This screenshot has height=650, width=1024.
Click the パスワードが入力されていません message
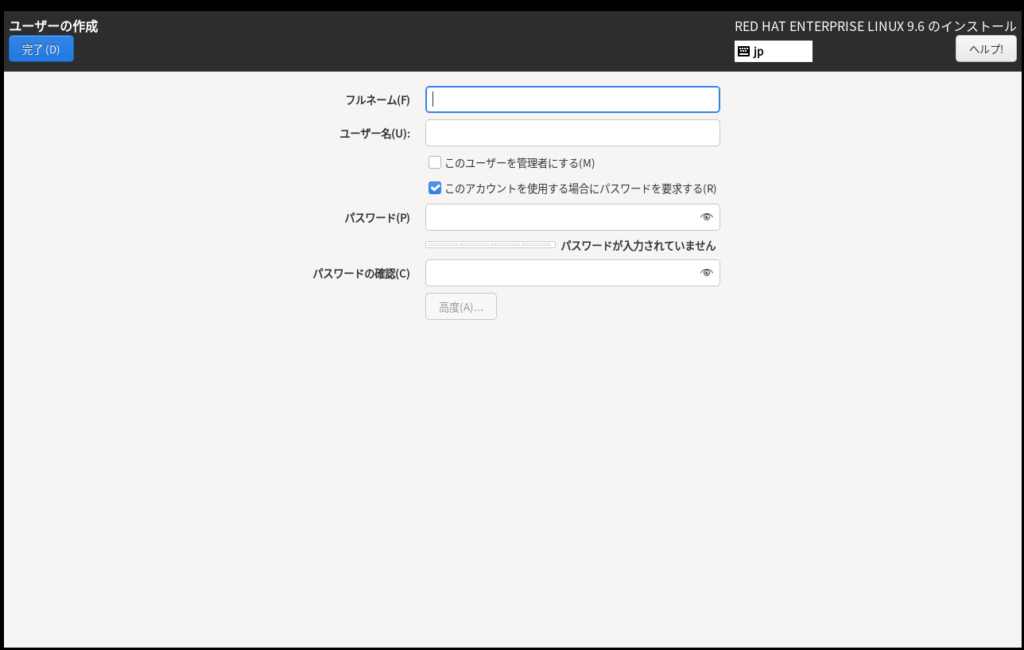(638, 245)
